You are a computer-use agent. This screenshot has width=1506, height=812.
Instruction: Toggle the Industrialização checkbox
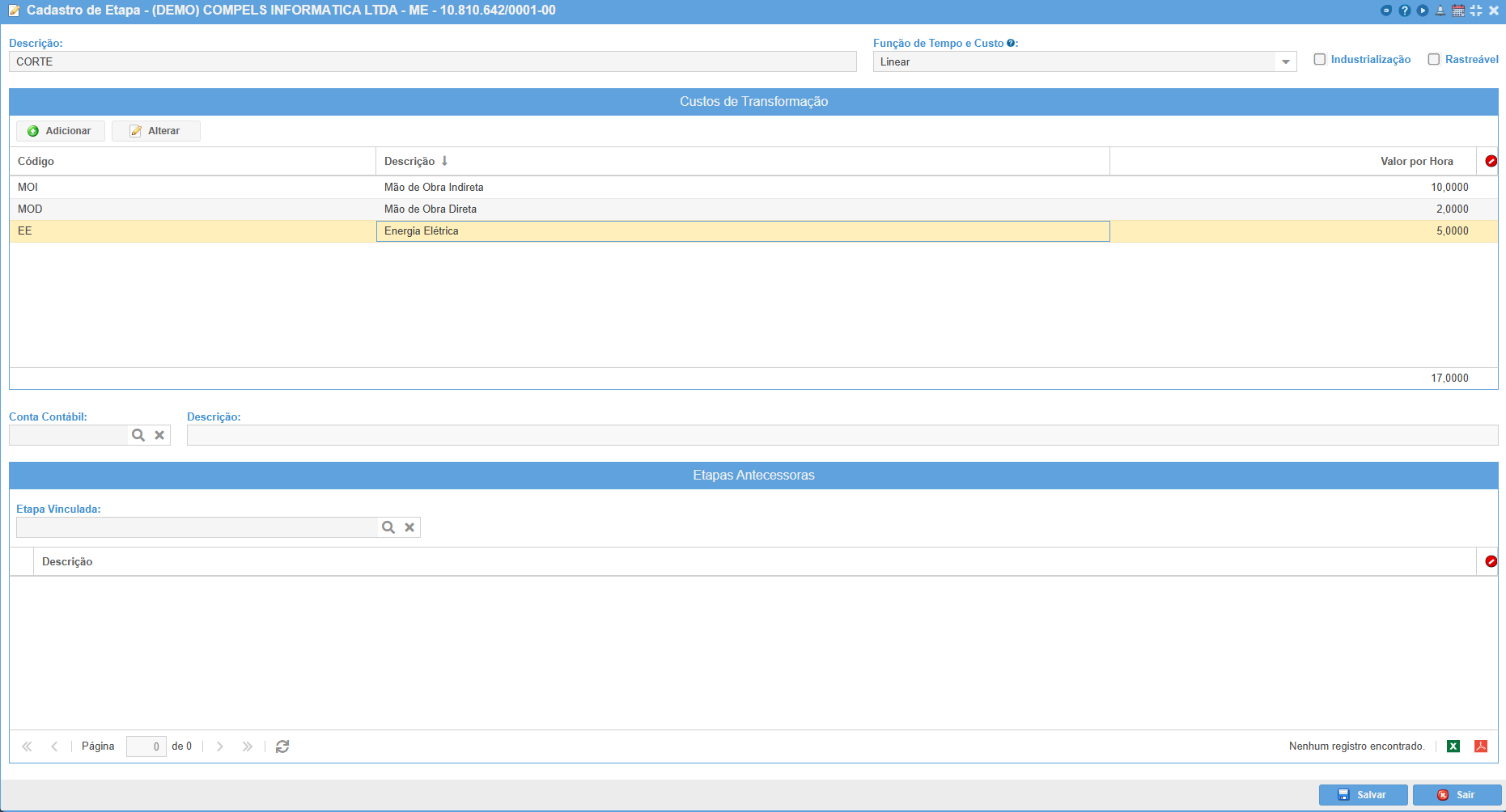coord(1320,59)
